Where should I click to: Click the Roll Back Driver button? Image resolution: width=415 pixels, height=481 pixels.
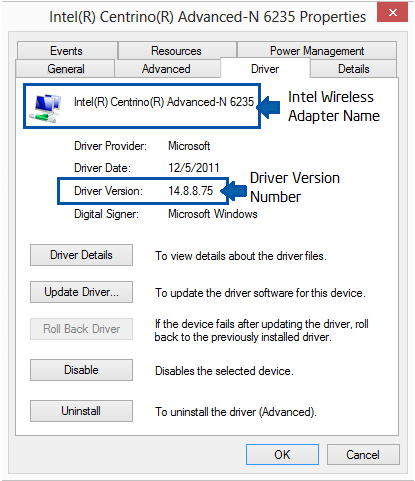click(81, 329)
